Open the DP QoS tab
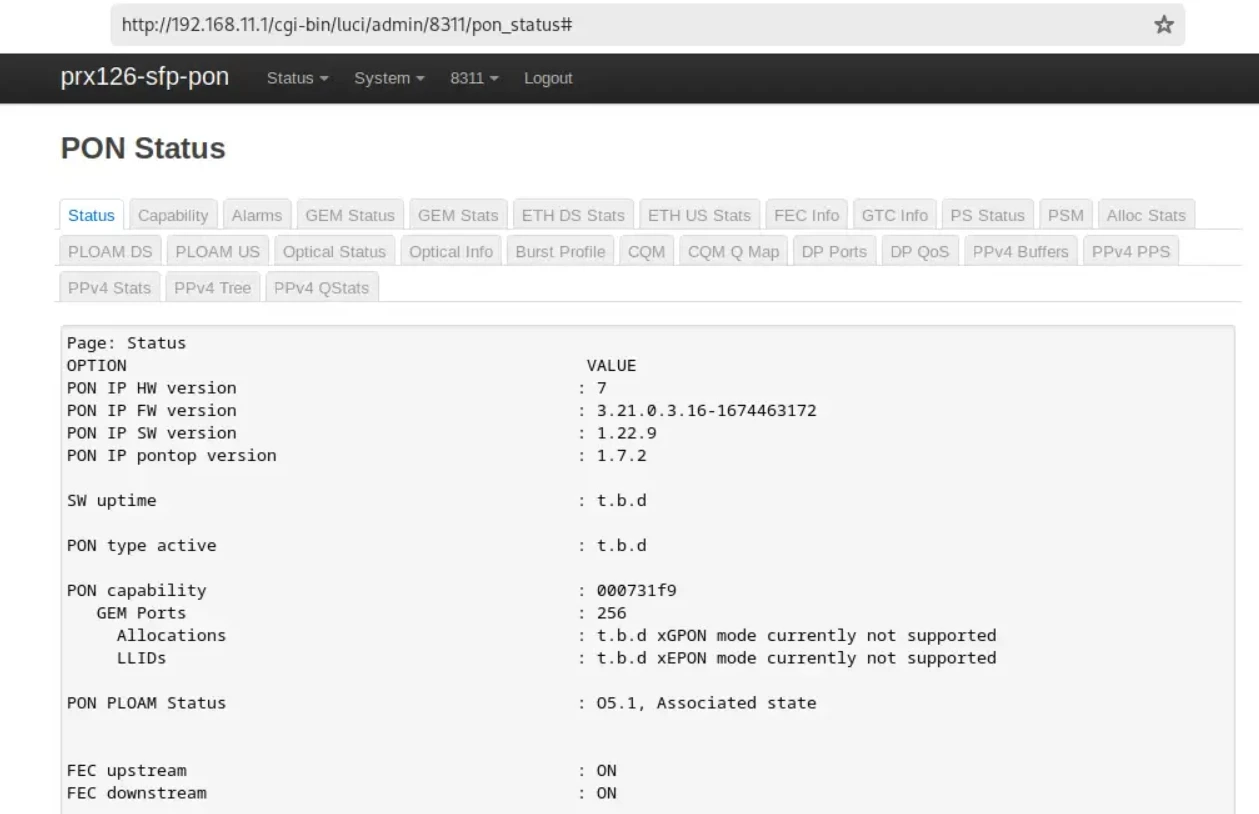1259x814 pixels. point(920,252)
